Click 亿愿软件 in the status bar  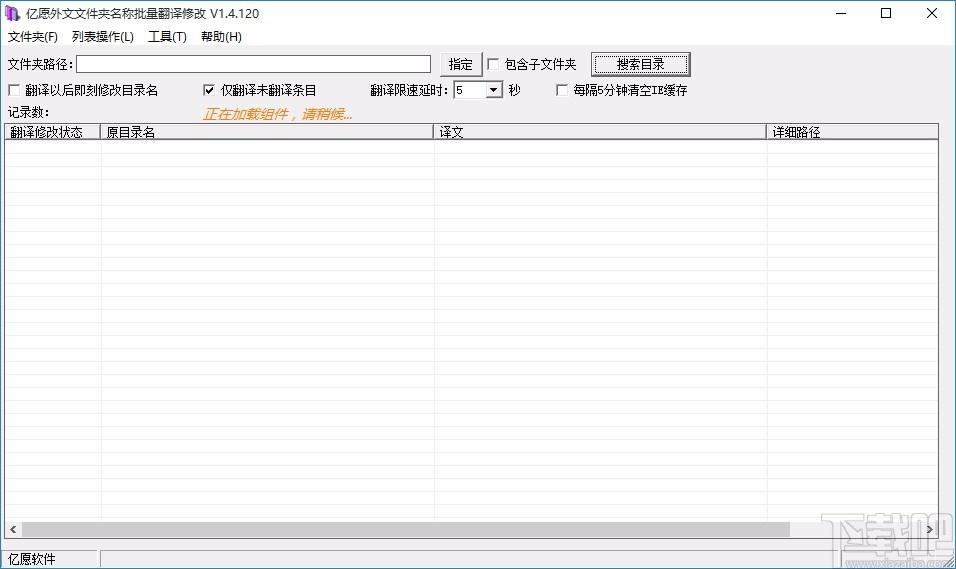[x=32, y=559]
